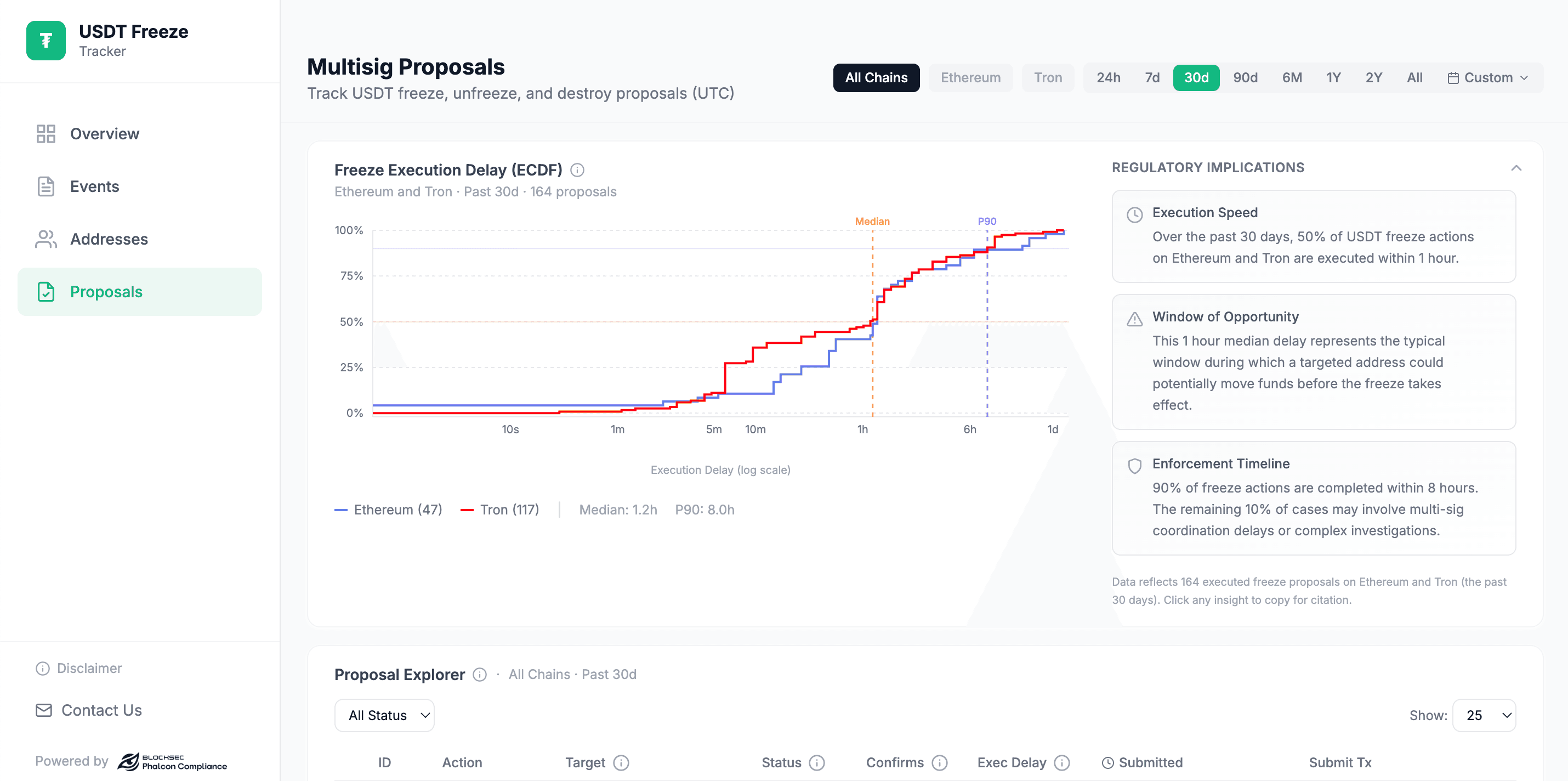Open the Overview section in sidebar
The width and height of the screenshot is (1568, 781).
point(104,133)
